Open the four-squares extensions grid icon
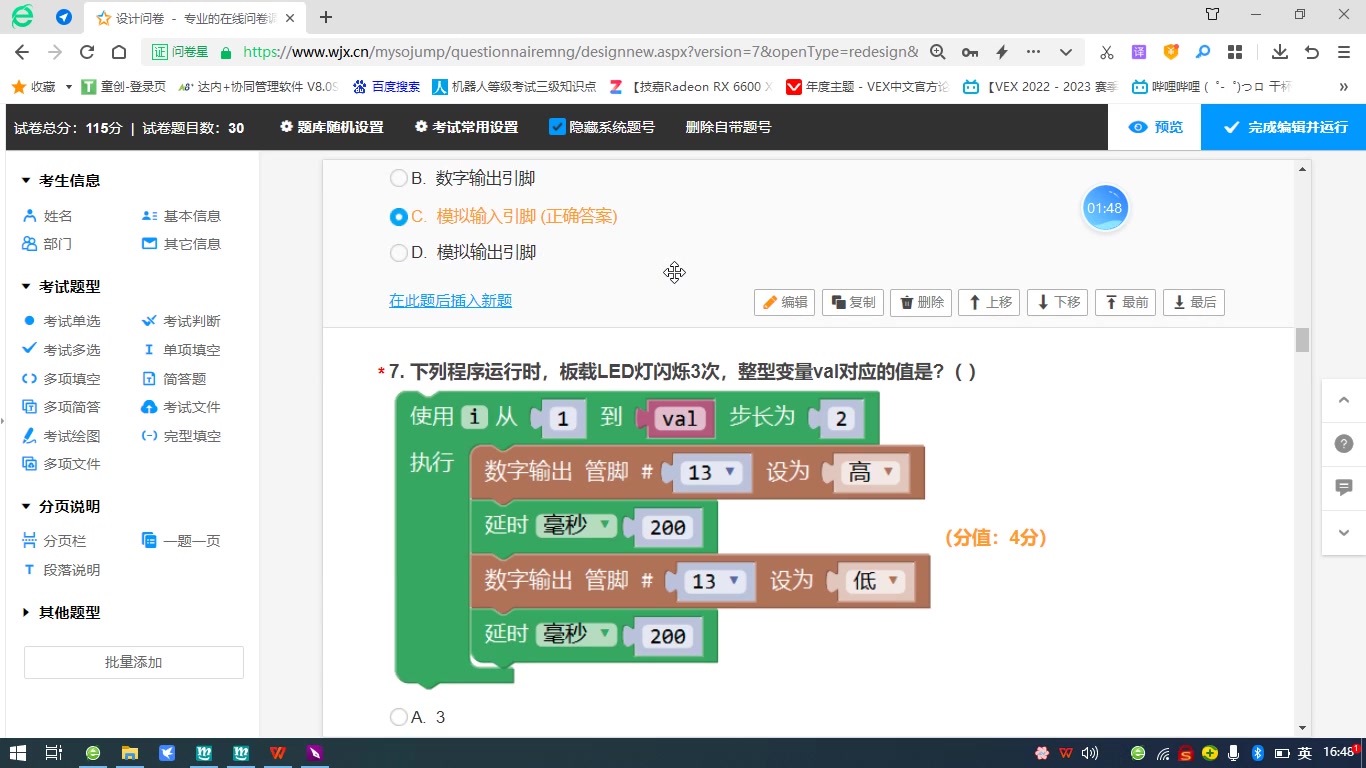 pos(1235,52)
